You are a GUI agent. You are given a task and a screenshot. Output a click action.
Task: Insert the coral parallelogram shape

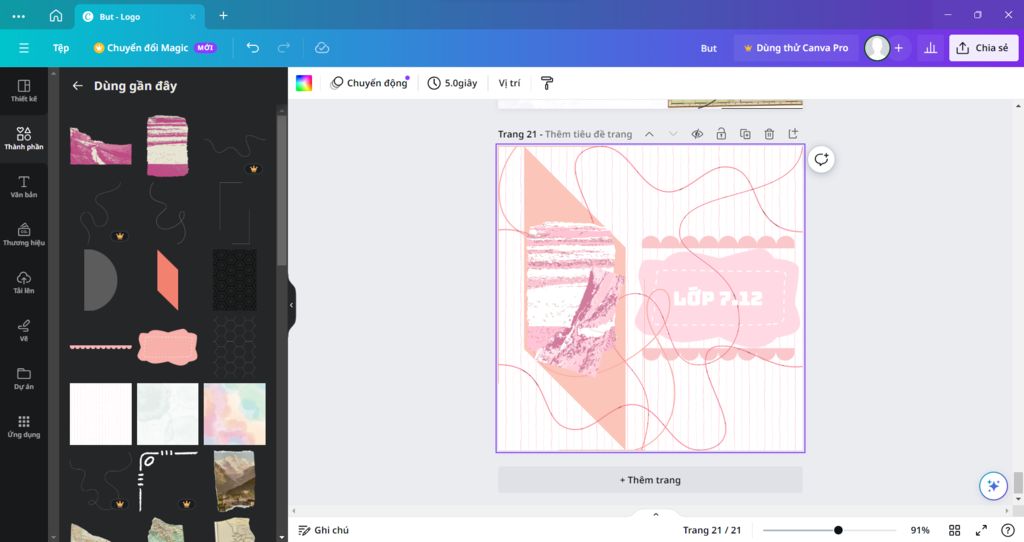167,279
